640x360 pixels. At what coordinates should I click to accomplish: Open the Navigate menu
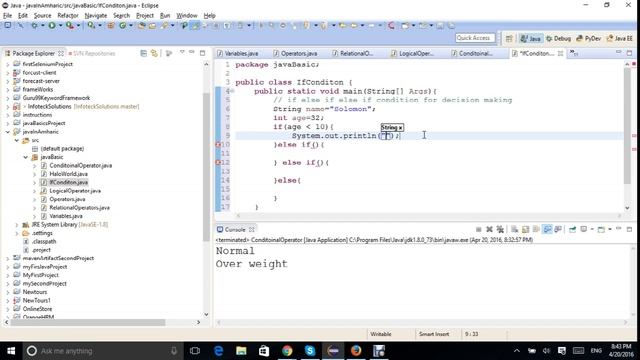pos(96,16)
